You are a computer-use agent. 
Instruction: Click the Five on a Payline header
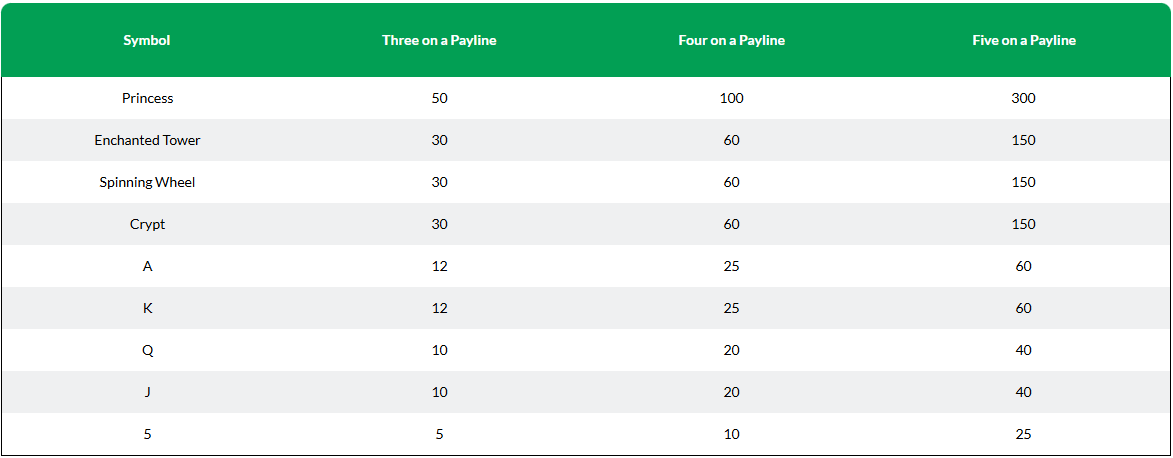coord(1023,40)
